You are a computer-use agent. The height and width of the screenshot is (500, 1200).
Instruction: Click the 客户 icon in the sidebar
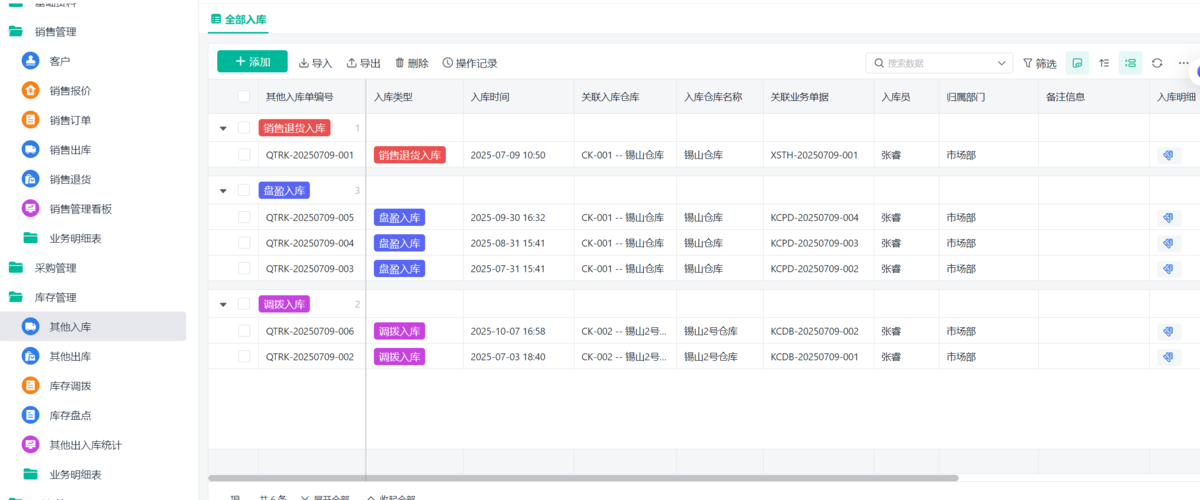31,61
